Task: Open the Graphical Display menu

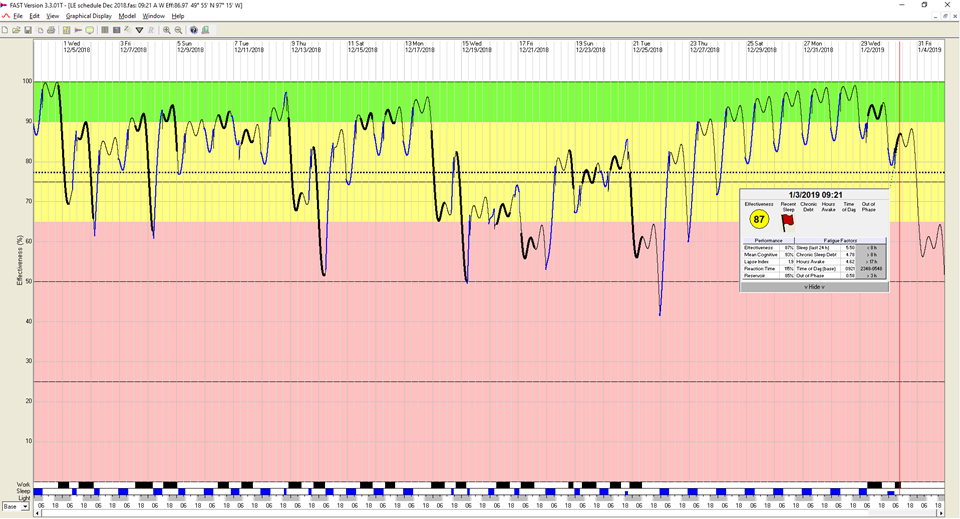Action: click(89, 16)
